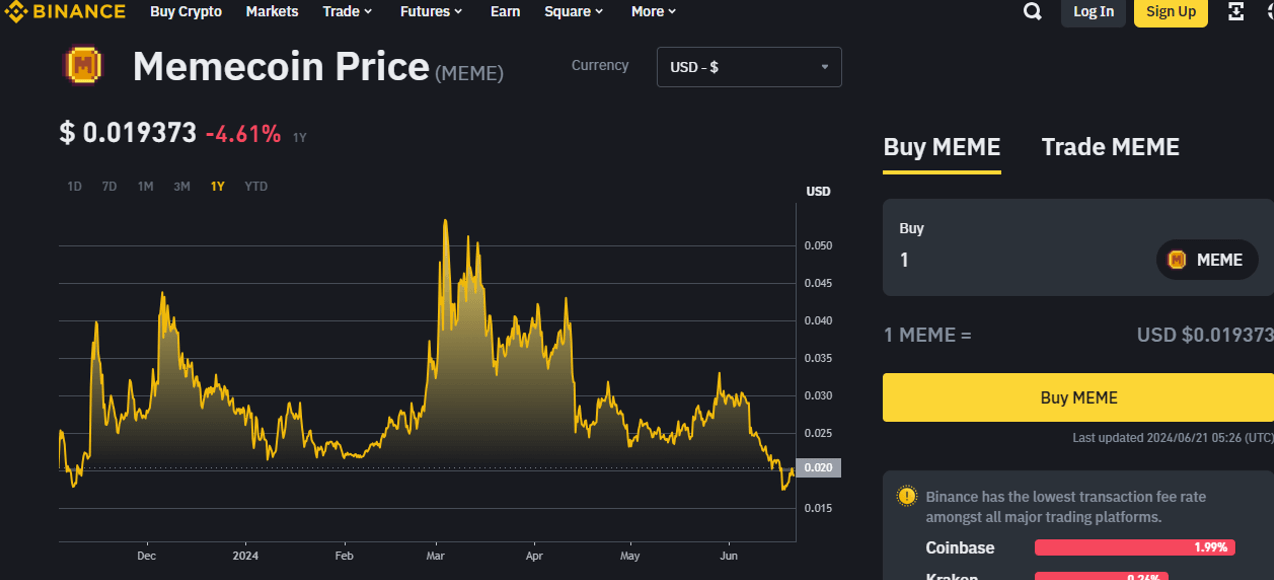Open the Markets menu item

point(272,12)
